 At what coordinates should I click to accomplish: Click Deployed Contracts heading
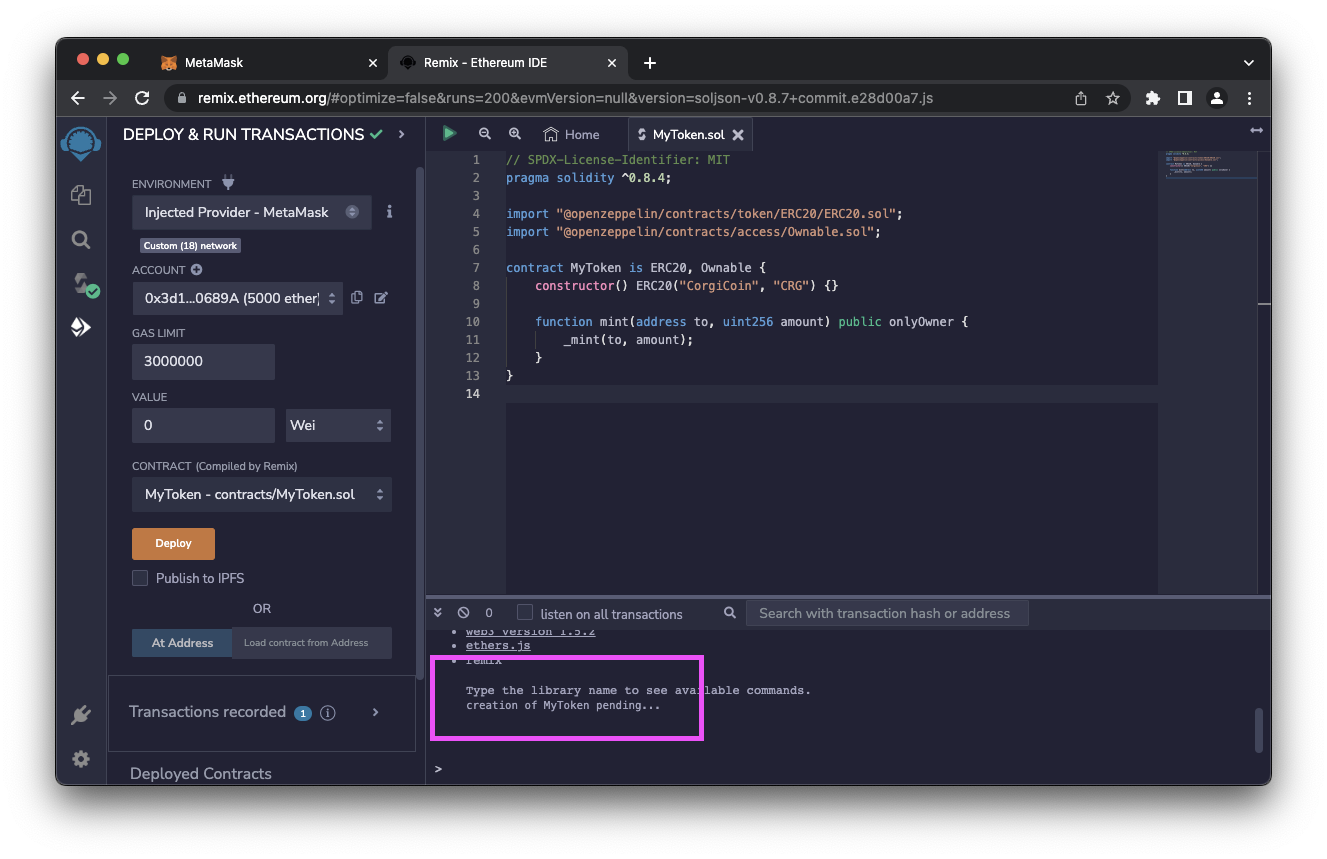tap(201, 773)
